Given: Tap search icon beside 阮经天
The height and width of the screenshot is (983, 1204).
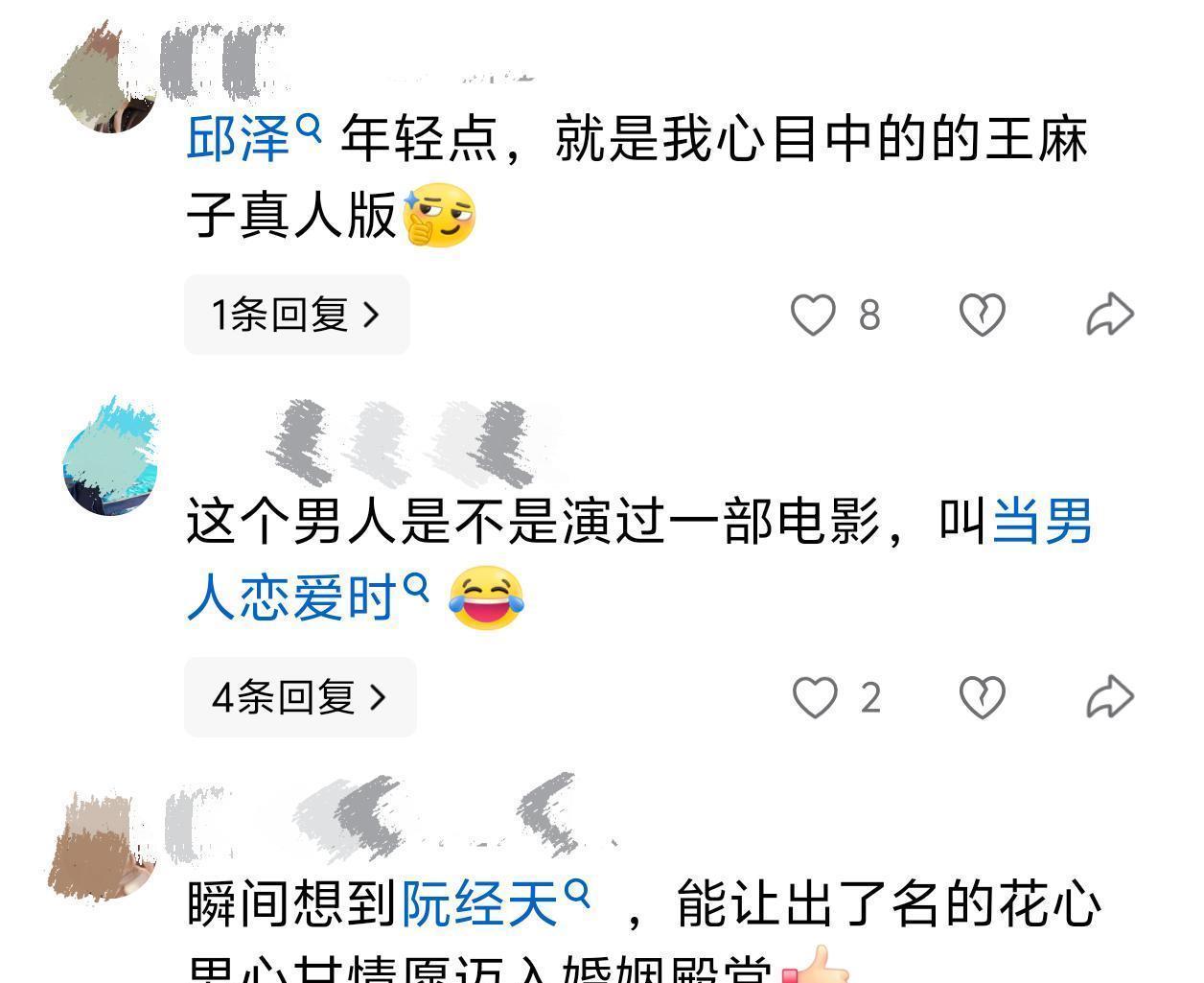Looking at the screenshot, I should point(576,895).
